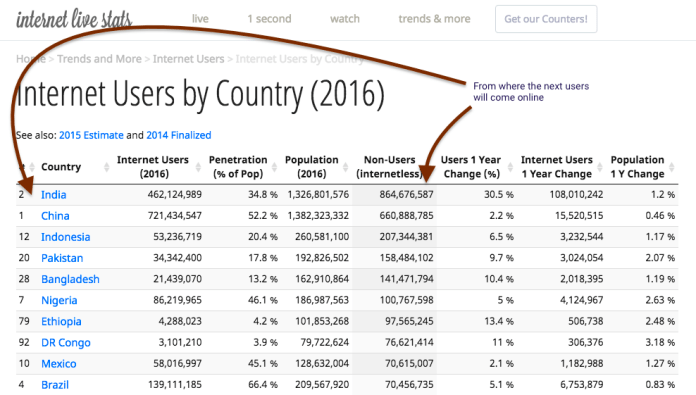This screenshot has width=696, height=395.
Task: Select Brazil's user change 6,753,879
Action: tap(581, 385)
